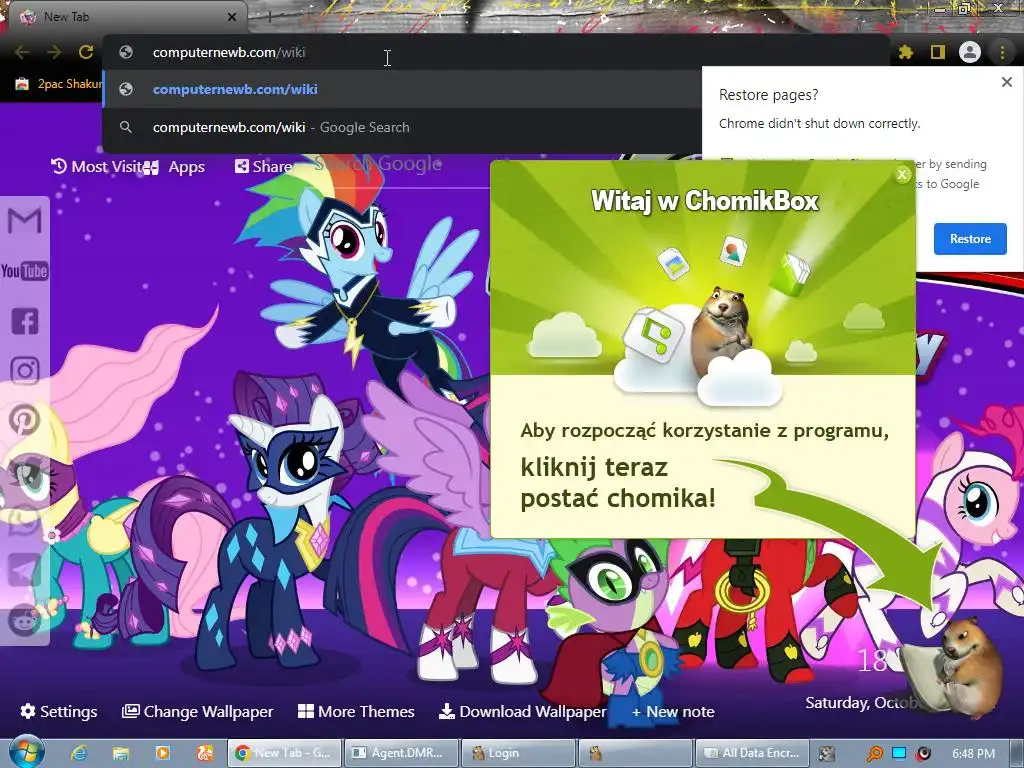Dismiss the Restore pages dialog
This screenshot has height=768, width=1024.
pos(1006,82)
